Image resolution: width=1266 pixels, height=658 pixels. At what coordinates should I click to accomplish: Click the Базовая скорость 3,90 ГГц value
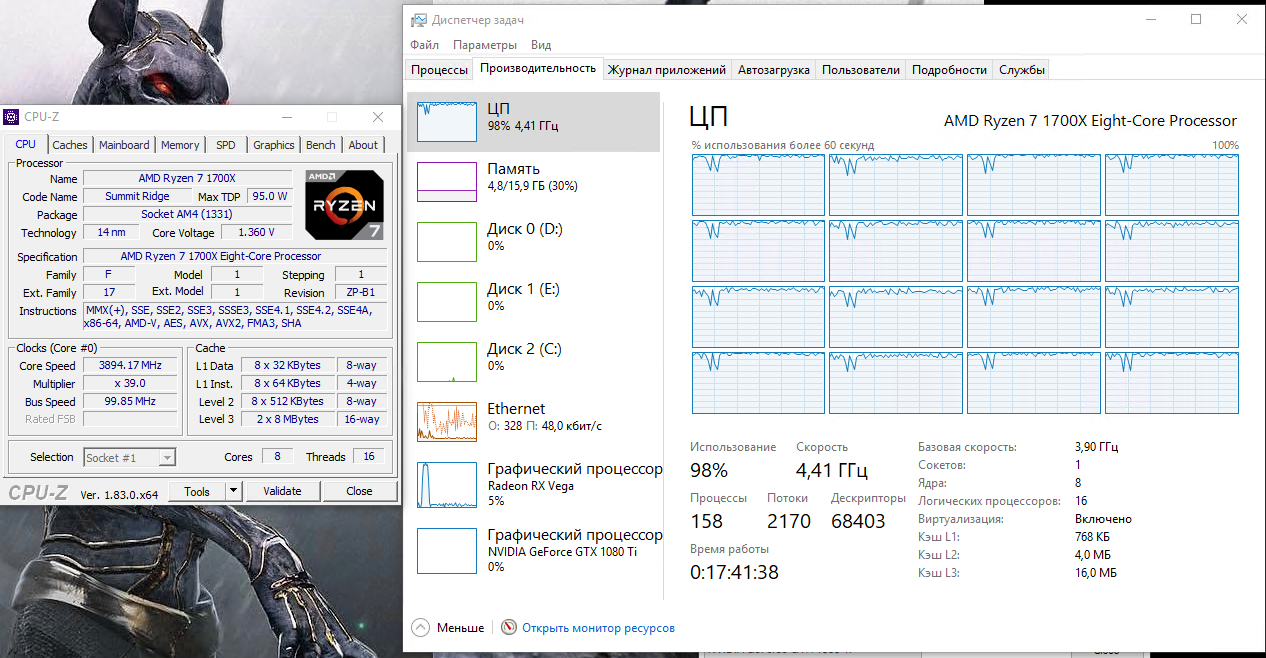click(1096, 447)
